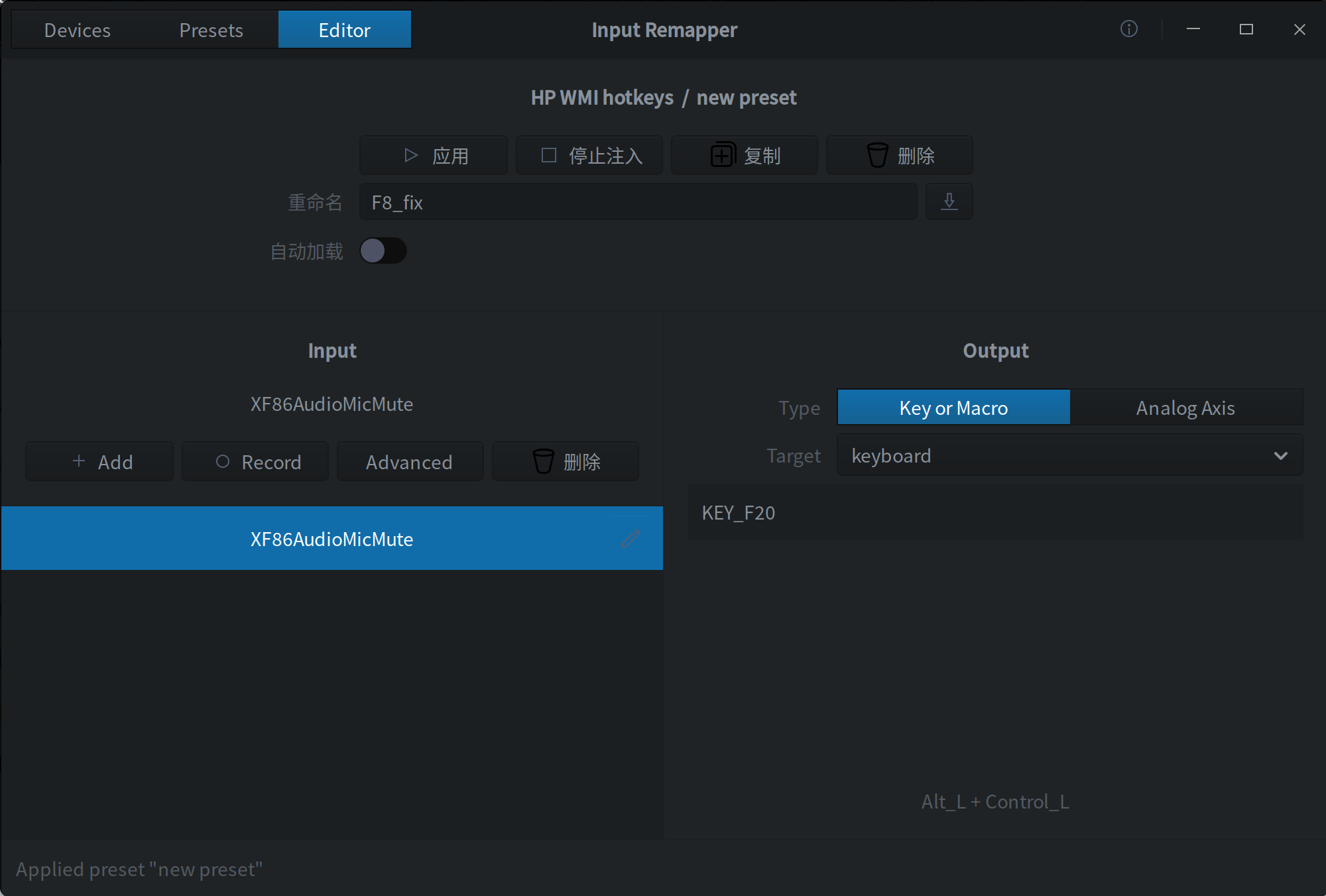Maximize the Input Remapper window
The width and height of the screenshot is (1326, 896).
(x=1246, y=29)
